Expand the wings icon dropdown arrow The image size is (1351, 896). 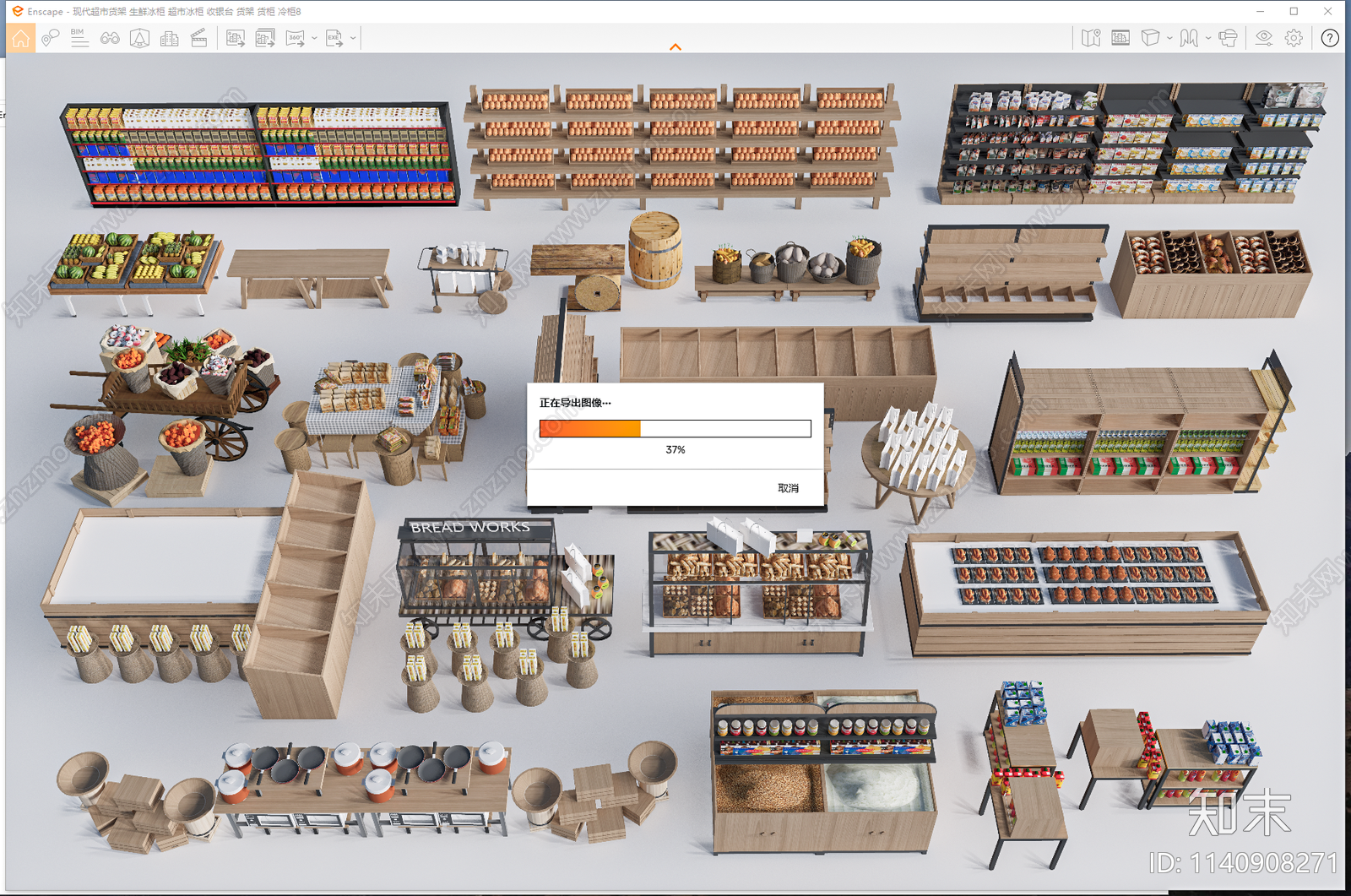tap(1208, 38)
